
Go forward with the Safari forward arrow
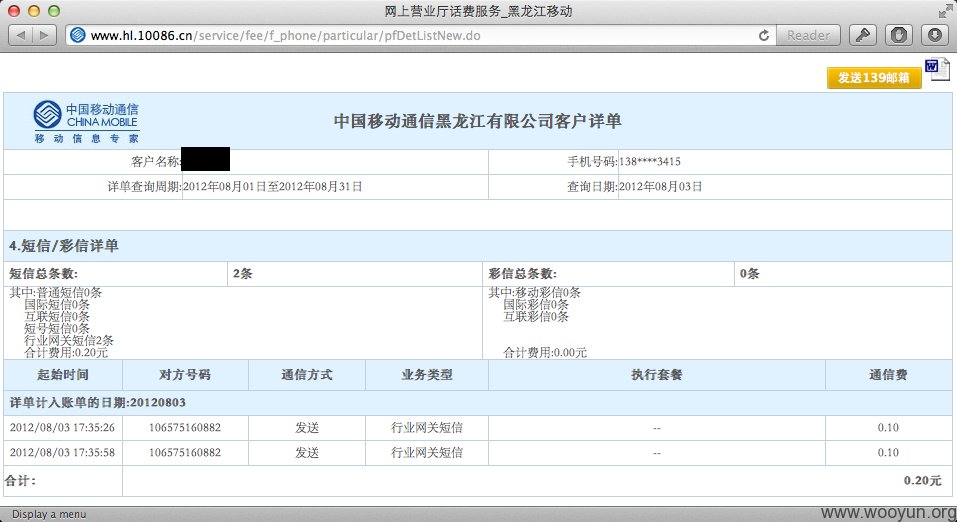pyautogui.click(x=44, y=35)
